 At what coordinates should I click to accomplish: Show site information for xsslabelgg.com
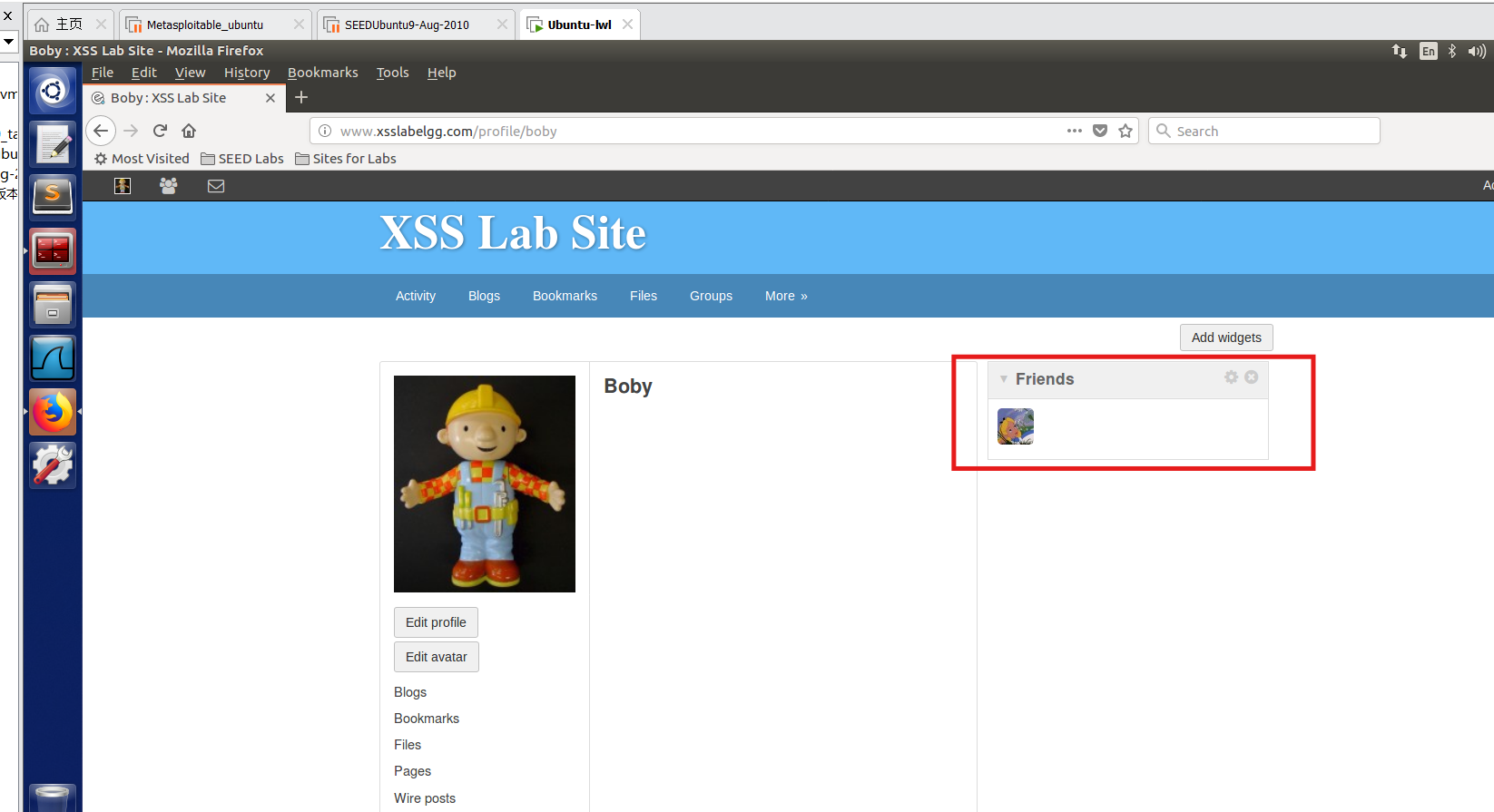click(325, 131)
